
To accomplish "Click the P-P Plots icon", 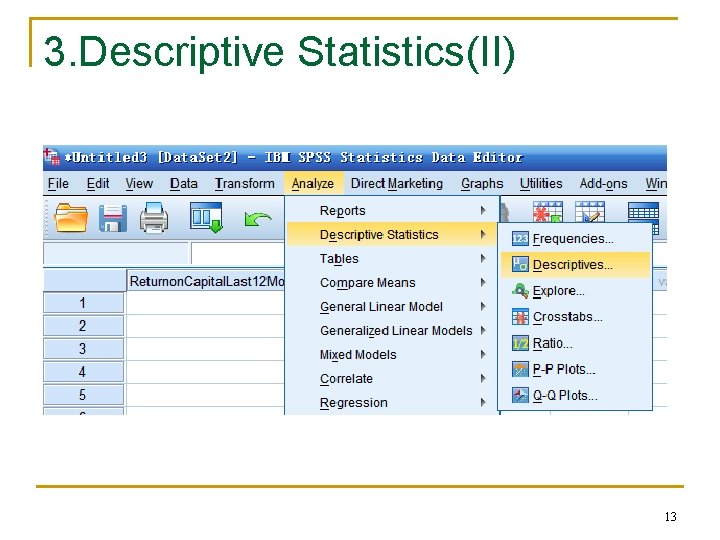I will (520, 369).
